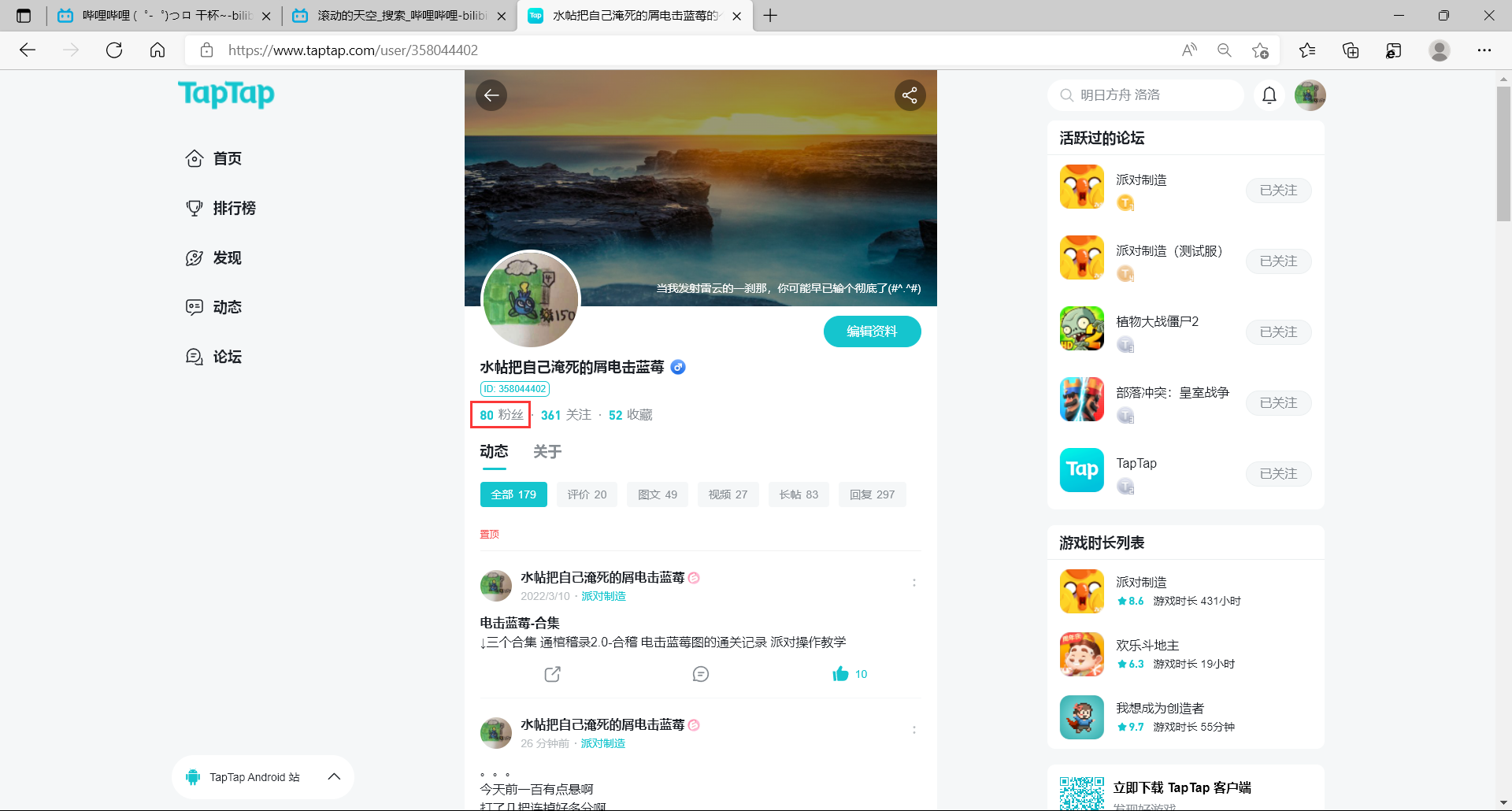Image resolution: width=1512 pixels, height=811 pixels.
Task: Filter by 视频 27 videos
Action: [728, 494]
